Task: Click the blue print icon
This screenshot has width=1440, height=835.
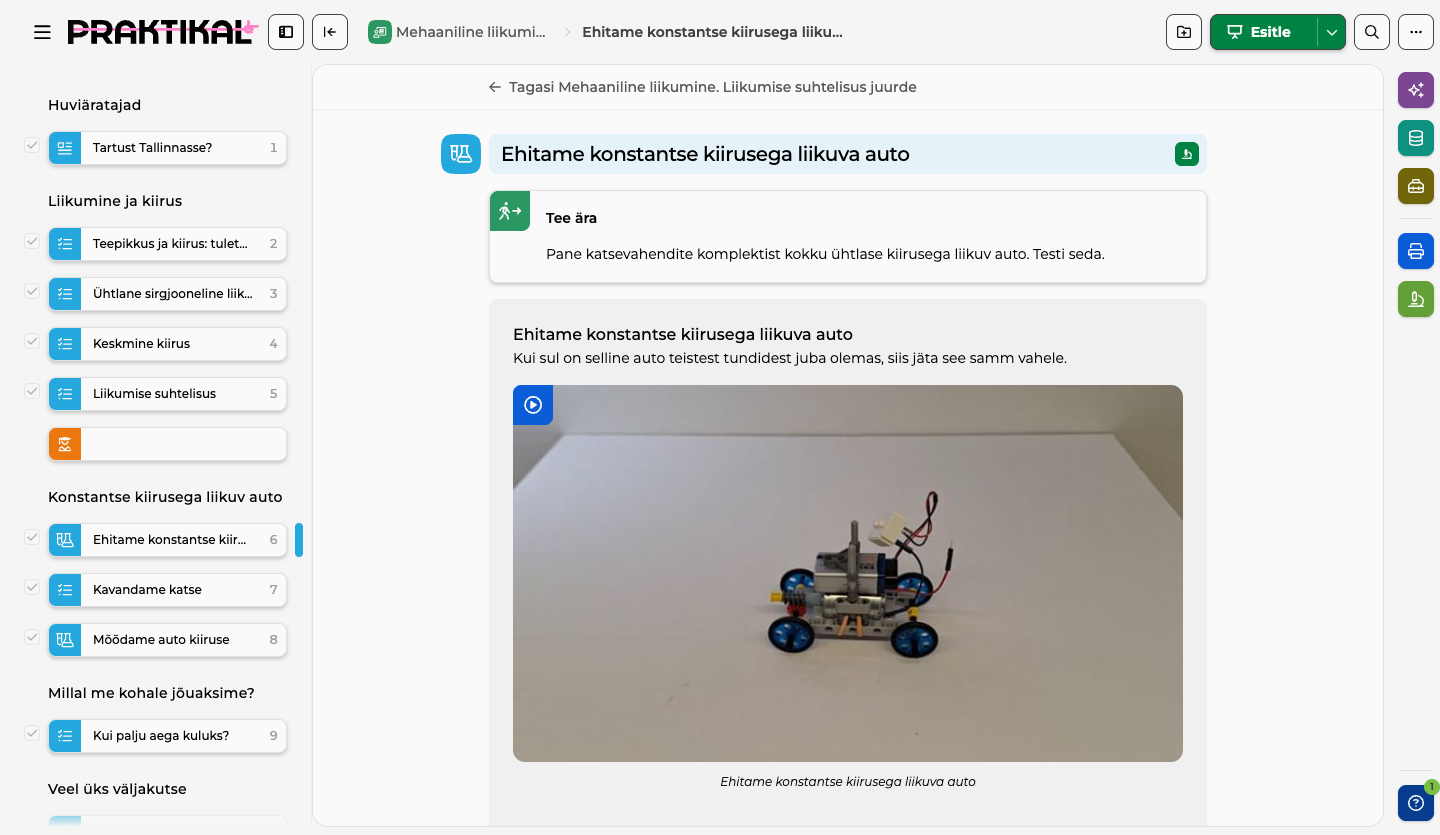Action: pyautogui.click(x=1416, y=251)
